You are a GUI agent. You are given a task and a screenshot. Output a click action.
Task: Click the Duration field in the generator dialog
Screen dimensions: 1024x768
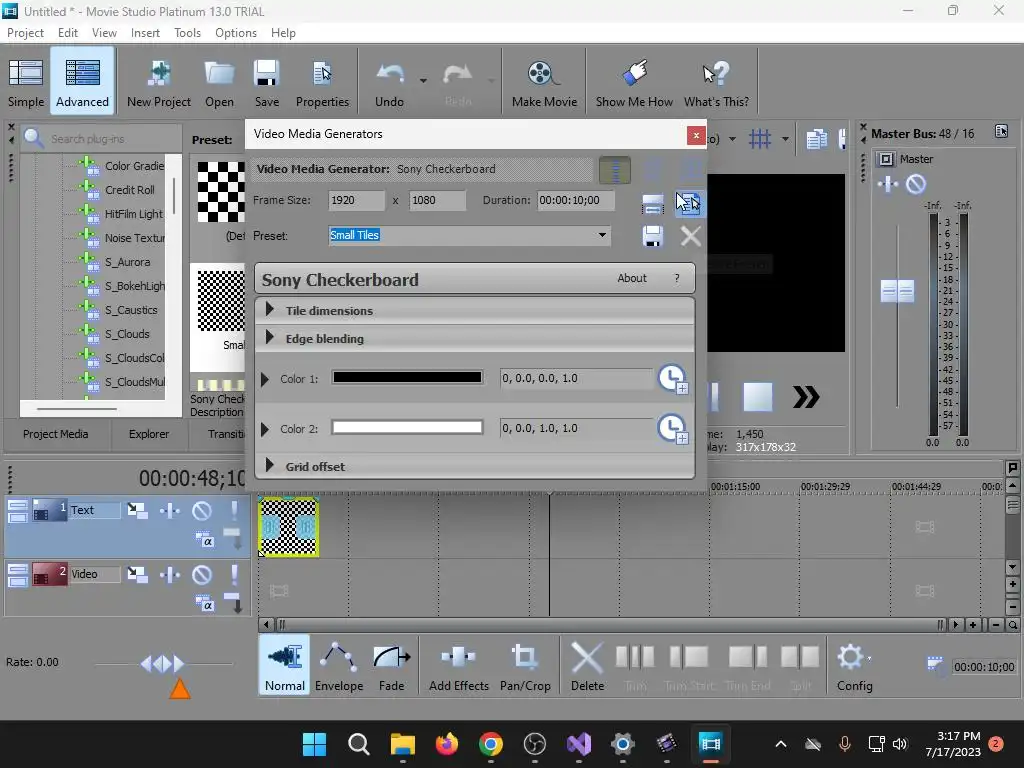coord(575,200)
